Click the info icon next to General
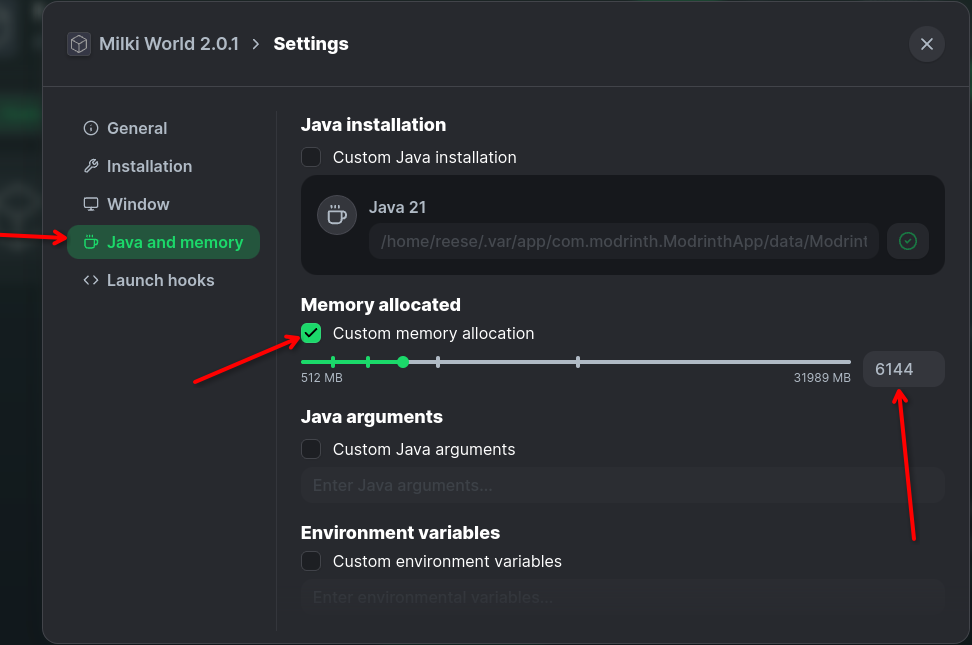 pos(91,128)
